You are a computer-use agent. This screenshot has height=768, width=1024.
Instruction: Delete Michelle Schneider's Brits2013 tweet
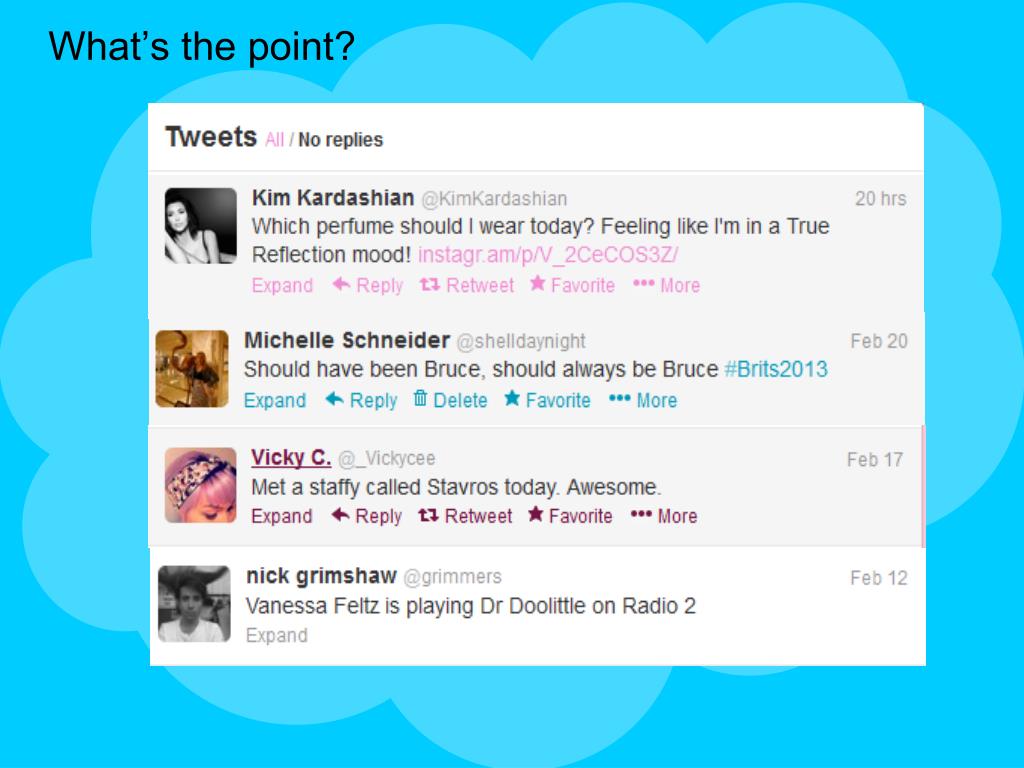point(450,400)
